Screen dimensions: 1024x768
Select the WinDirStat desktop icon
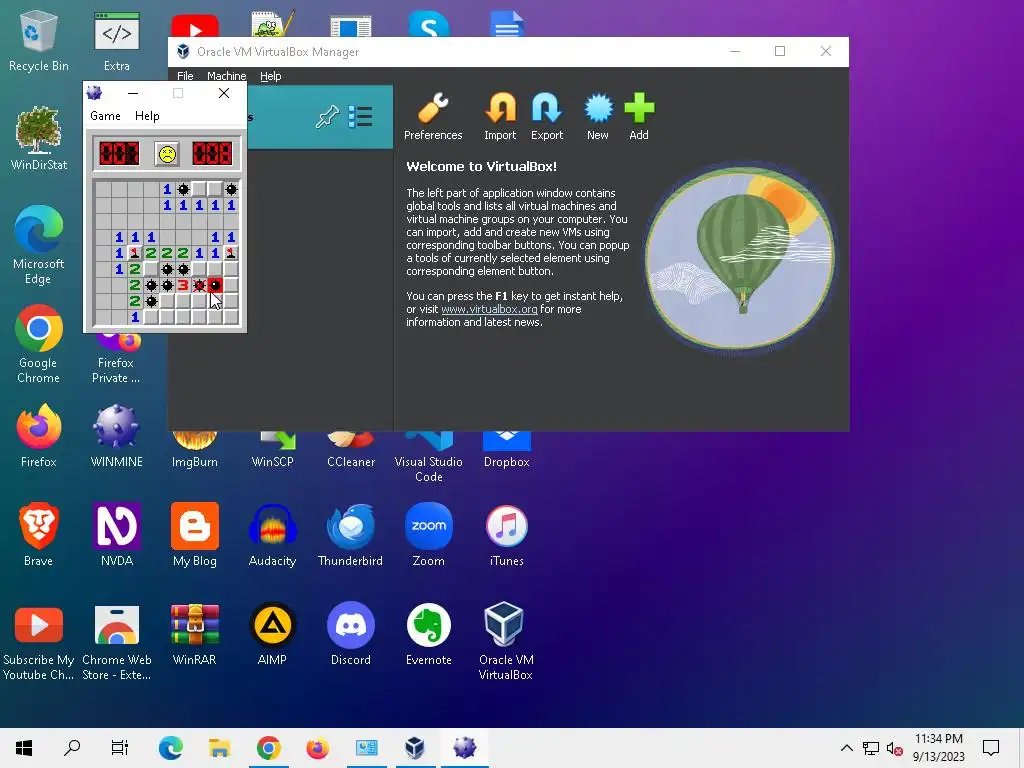[39, 138]
